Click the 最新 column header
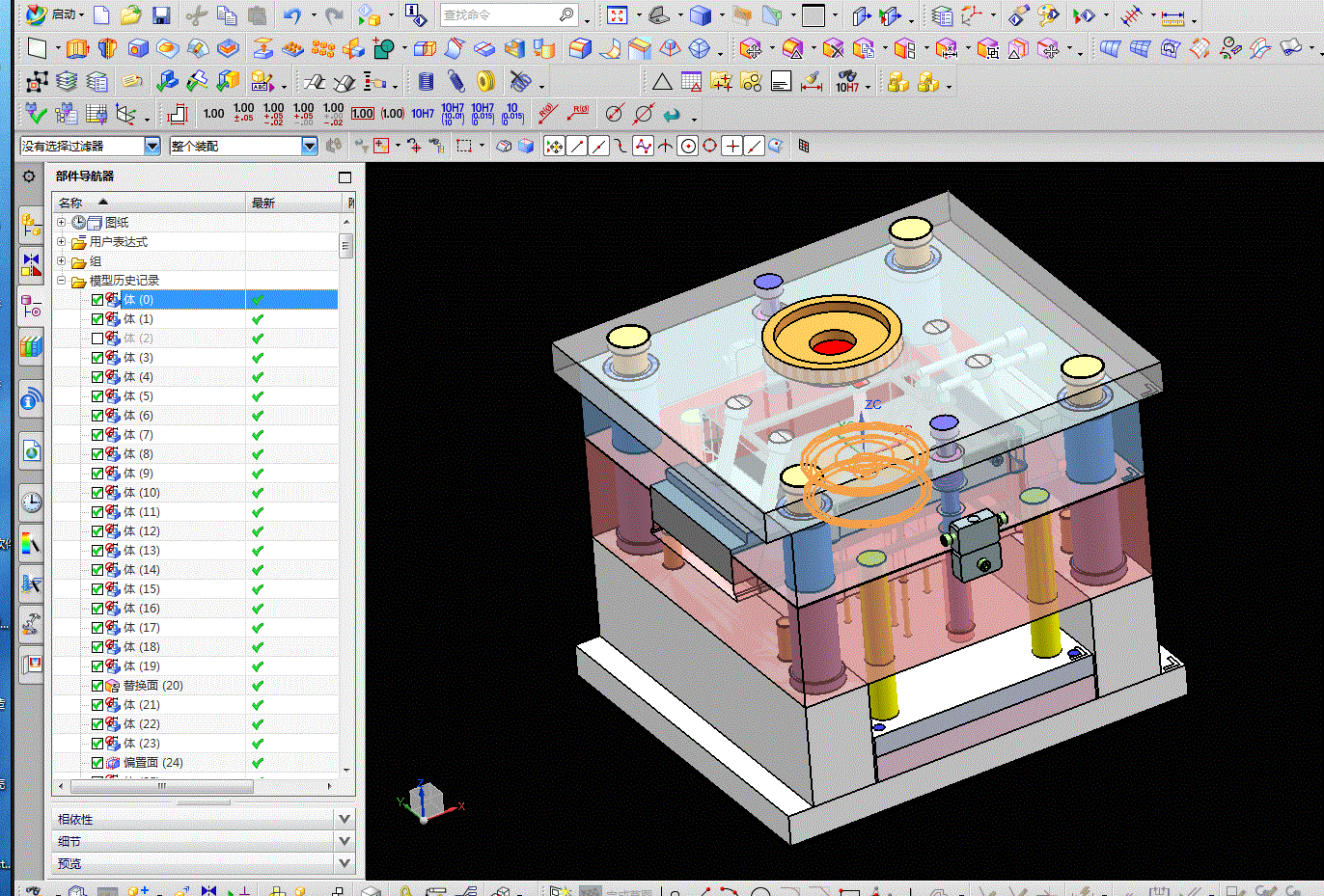This screenshot has height=896, width=1324. [x=263, y=203]
